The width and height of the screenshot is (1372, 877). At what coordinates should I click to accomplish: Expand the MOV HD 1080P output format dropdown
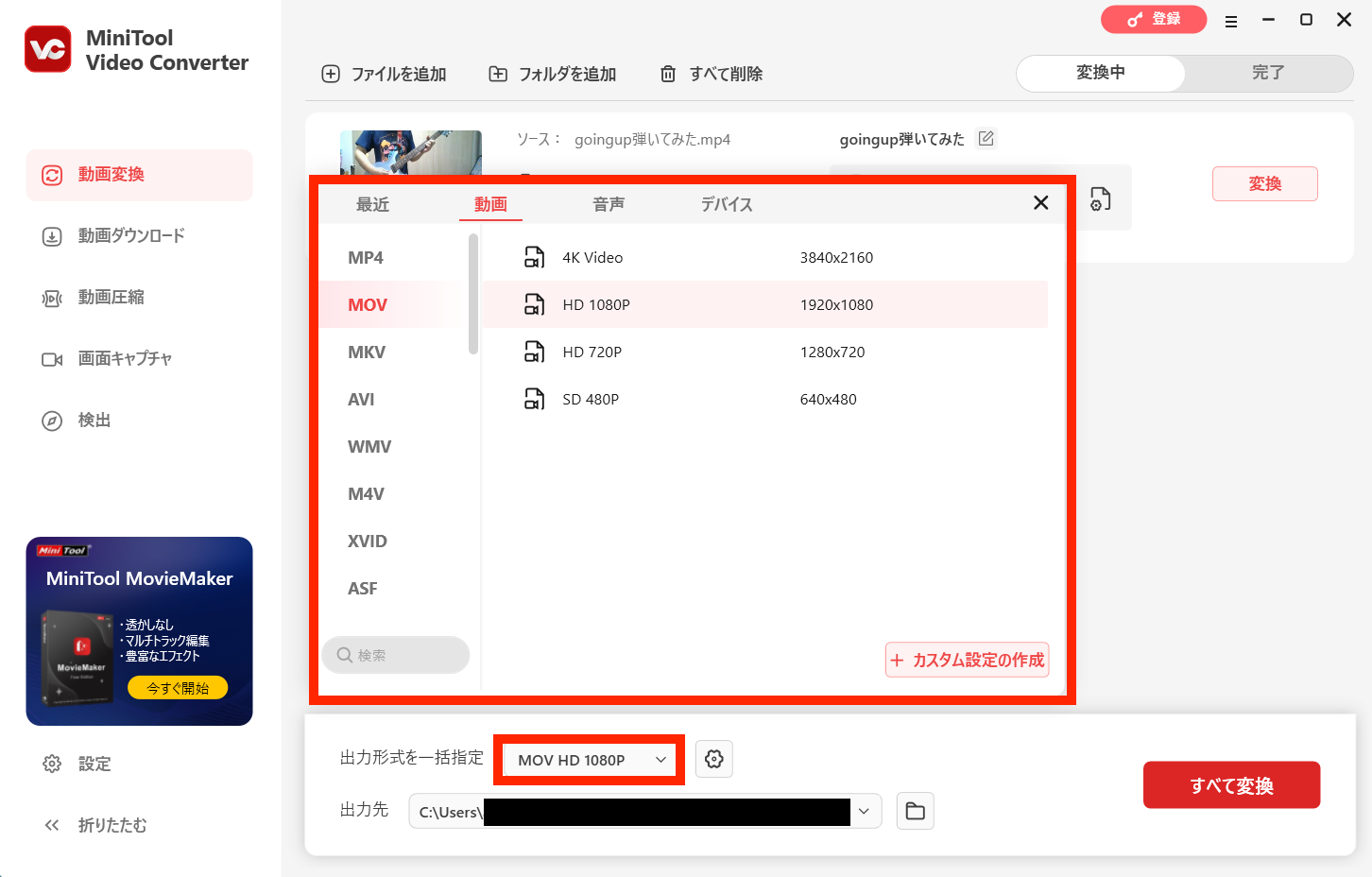pos(589,760)
